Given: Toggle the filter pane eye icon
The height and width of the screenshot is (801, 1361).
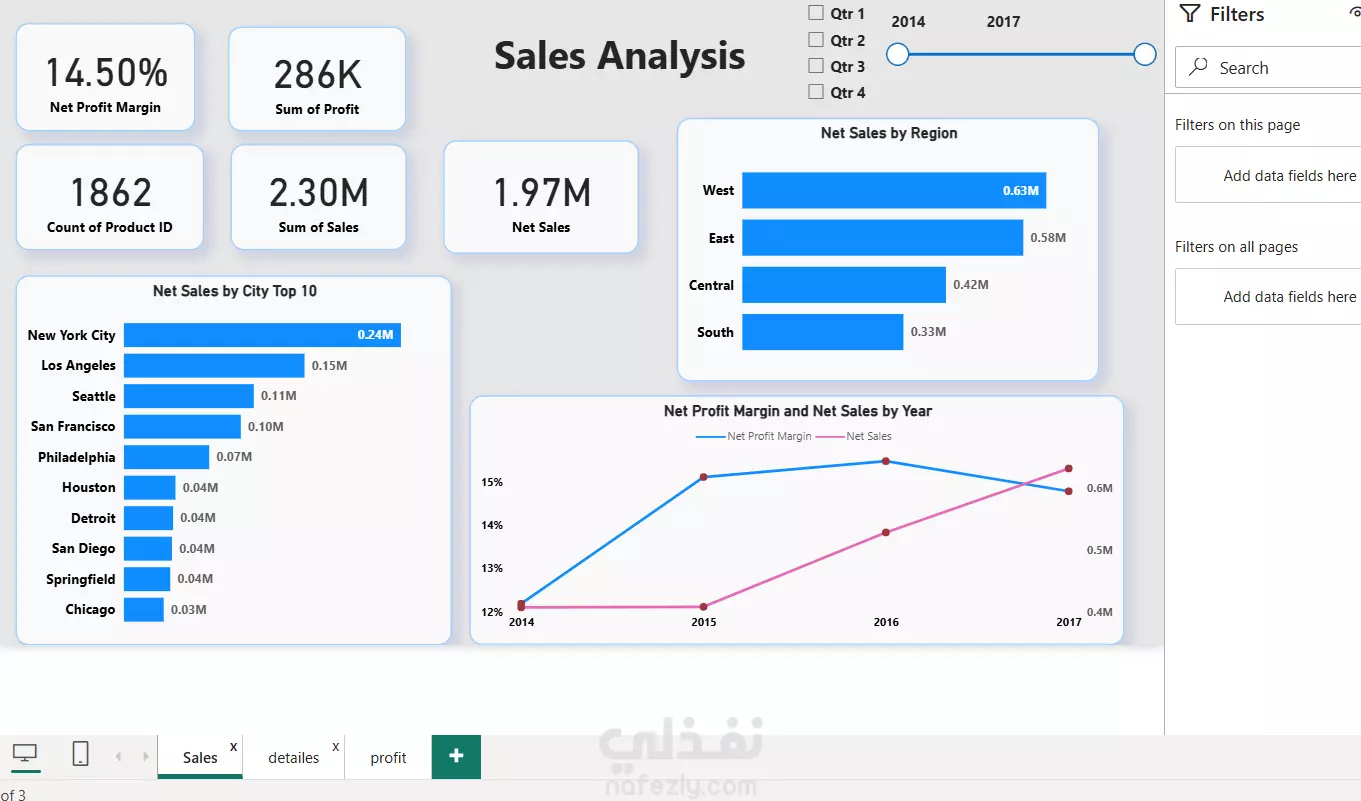Looking at the screenshot, I should point(1355,12).
